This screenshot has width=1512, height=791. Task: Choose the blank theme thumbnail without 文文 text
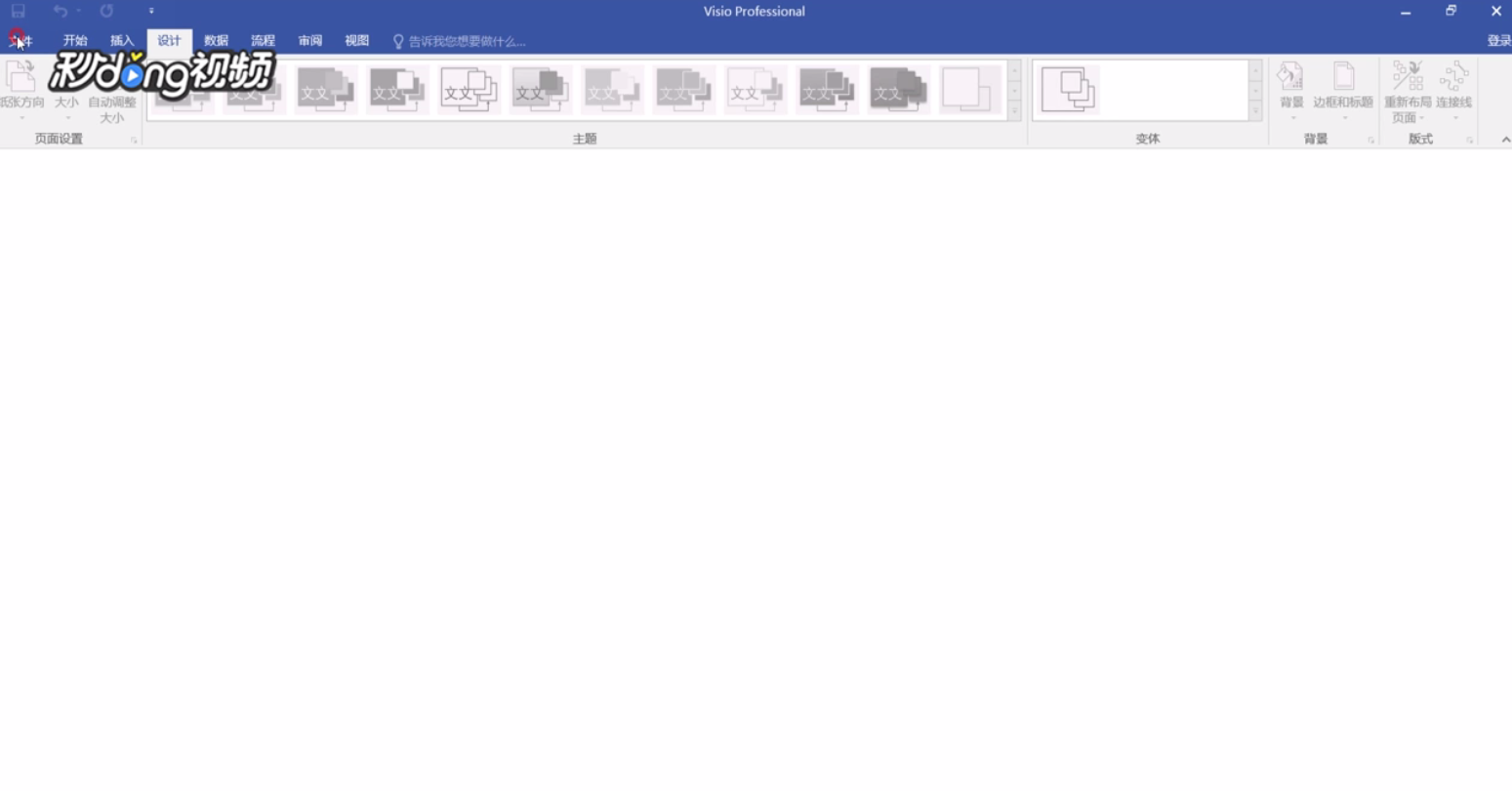click(x=971, y=90)
